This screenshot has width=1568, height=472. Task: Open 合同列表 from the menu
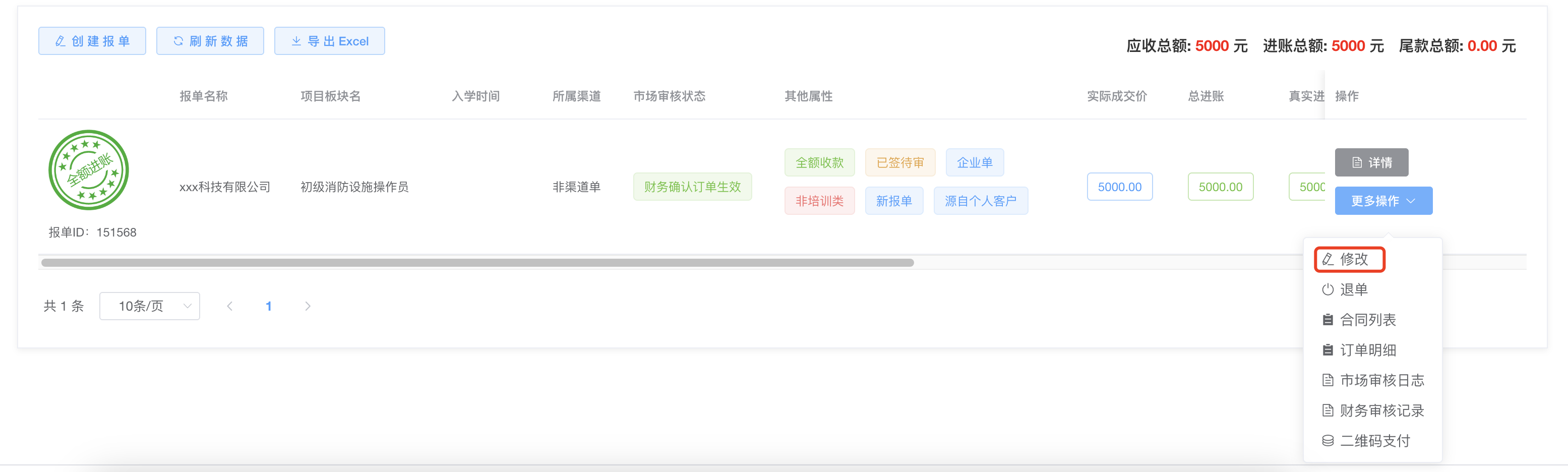tap(1367, 320)
